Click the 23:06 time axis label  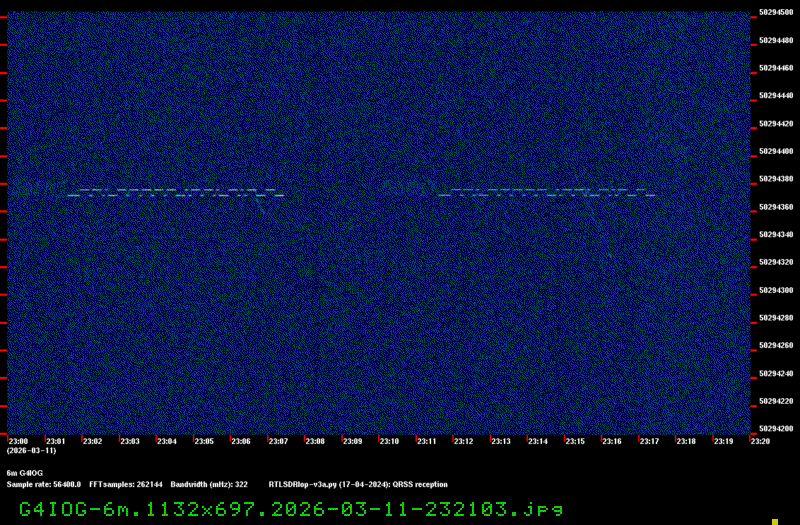(241, 441)
